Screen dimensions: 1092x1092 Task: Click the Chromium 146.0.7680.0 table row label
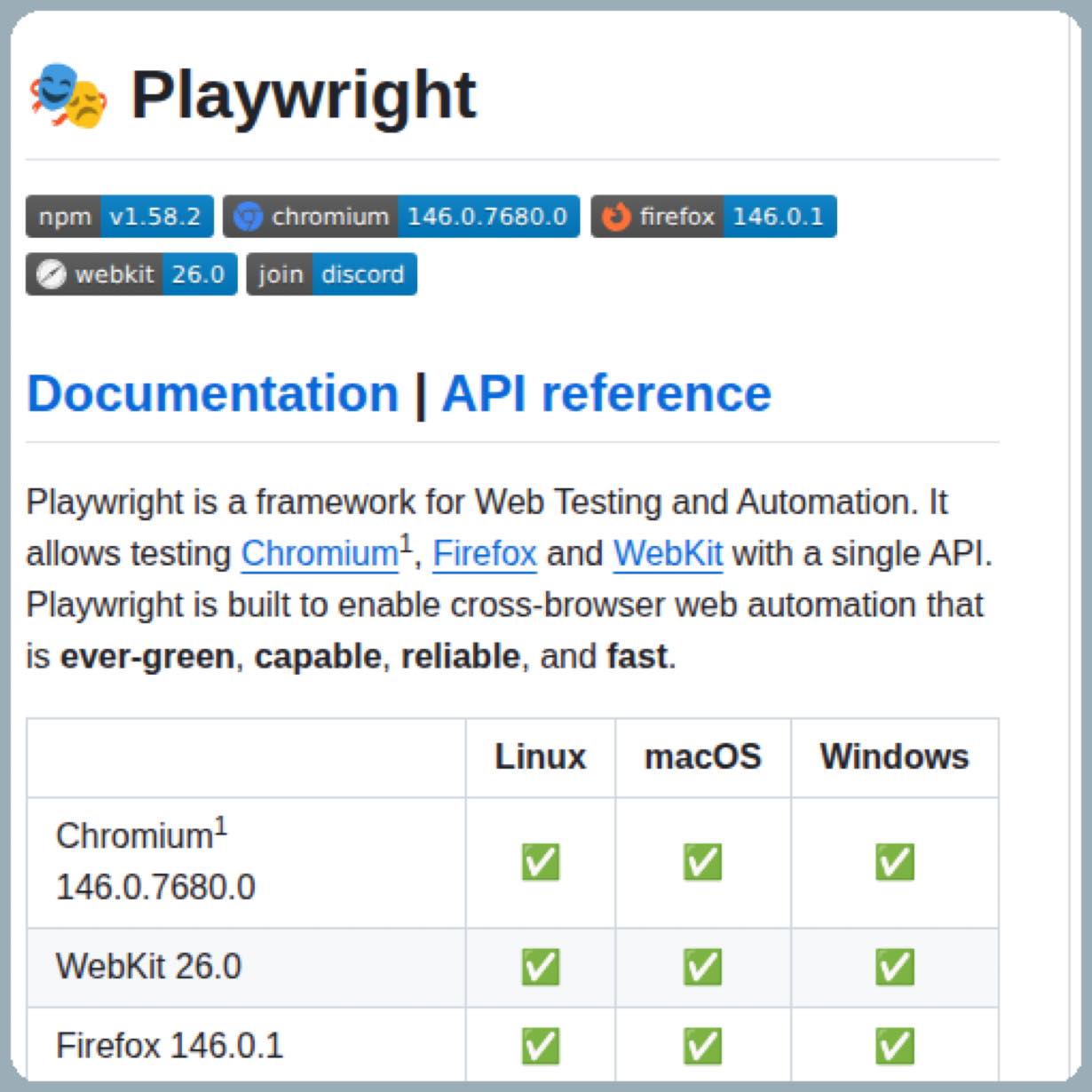point(155,861)
